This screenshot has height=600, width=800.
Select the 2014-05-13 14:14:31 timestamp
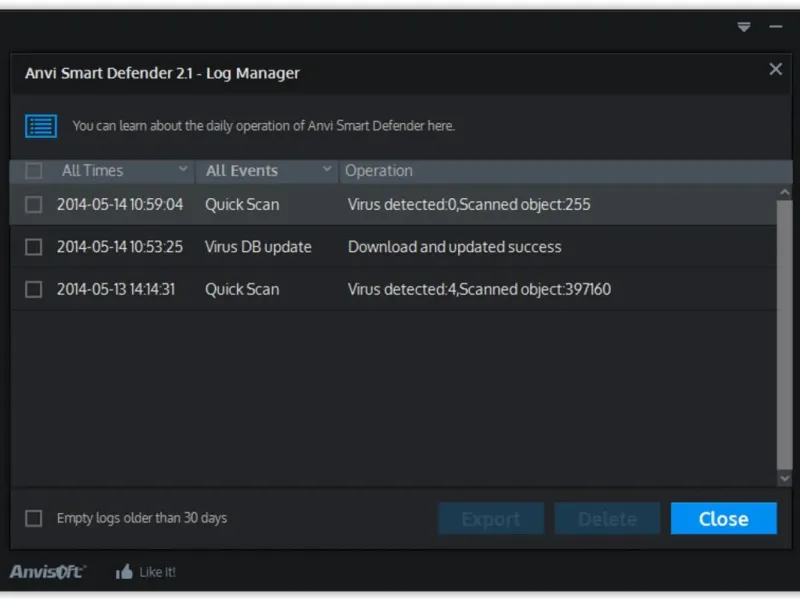point(116,289)
